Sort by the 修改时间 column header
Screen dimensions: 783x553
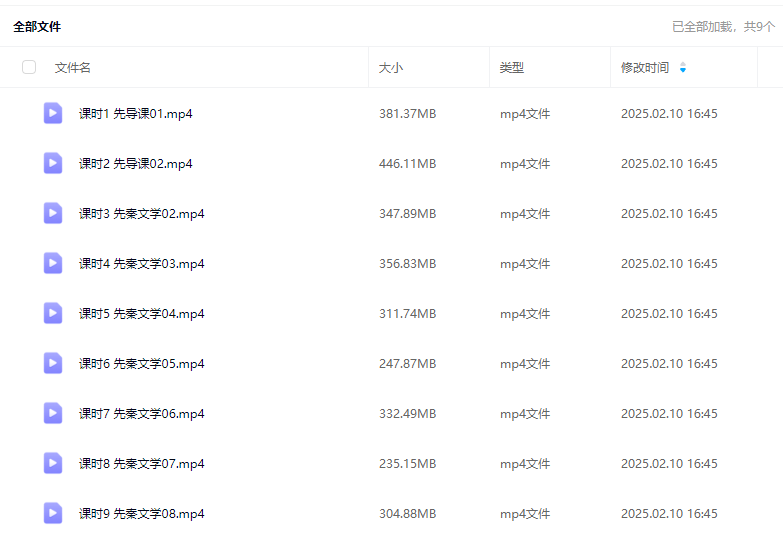645,67
